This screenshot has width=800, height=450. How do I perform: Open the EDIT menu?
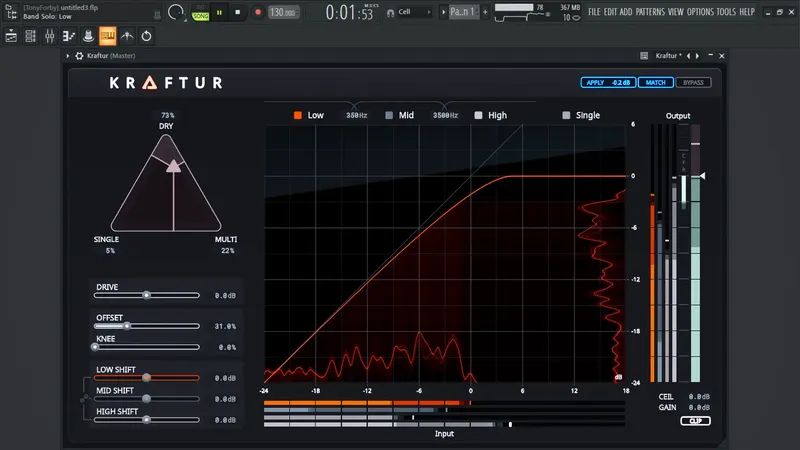(610, 12)
